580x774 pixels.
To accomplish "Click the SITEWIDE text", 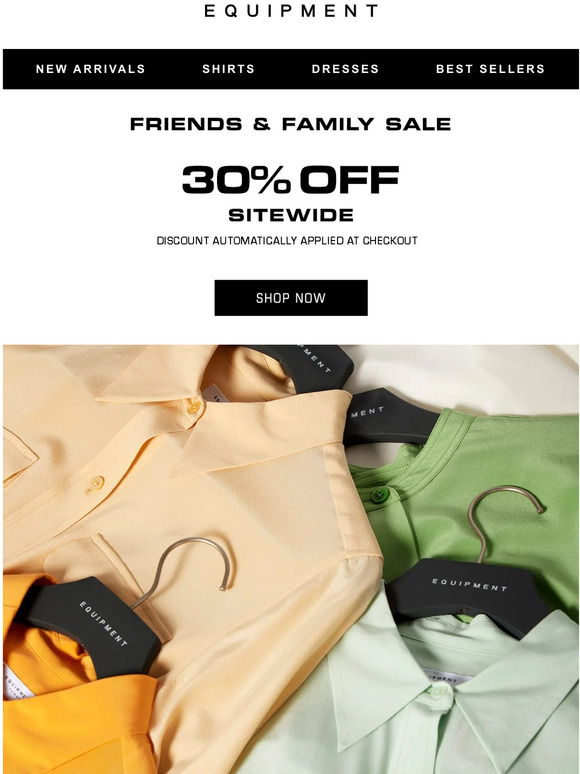I will tap(291, 215).
